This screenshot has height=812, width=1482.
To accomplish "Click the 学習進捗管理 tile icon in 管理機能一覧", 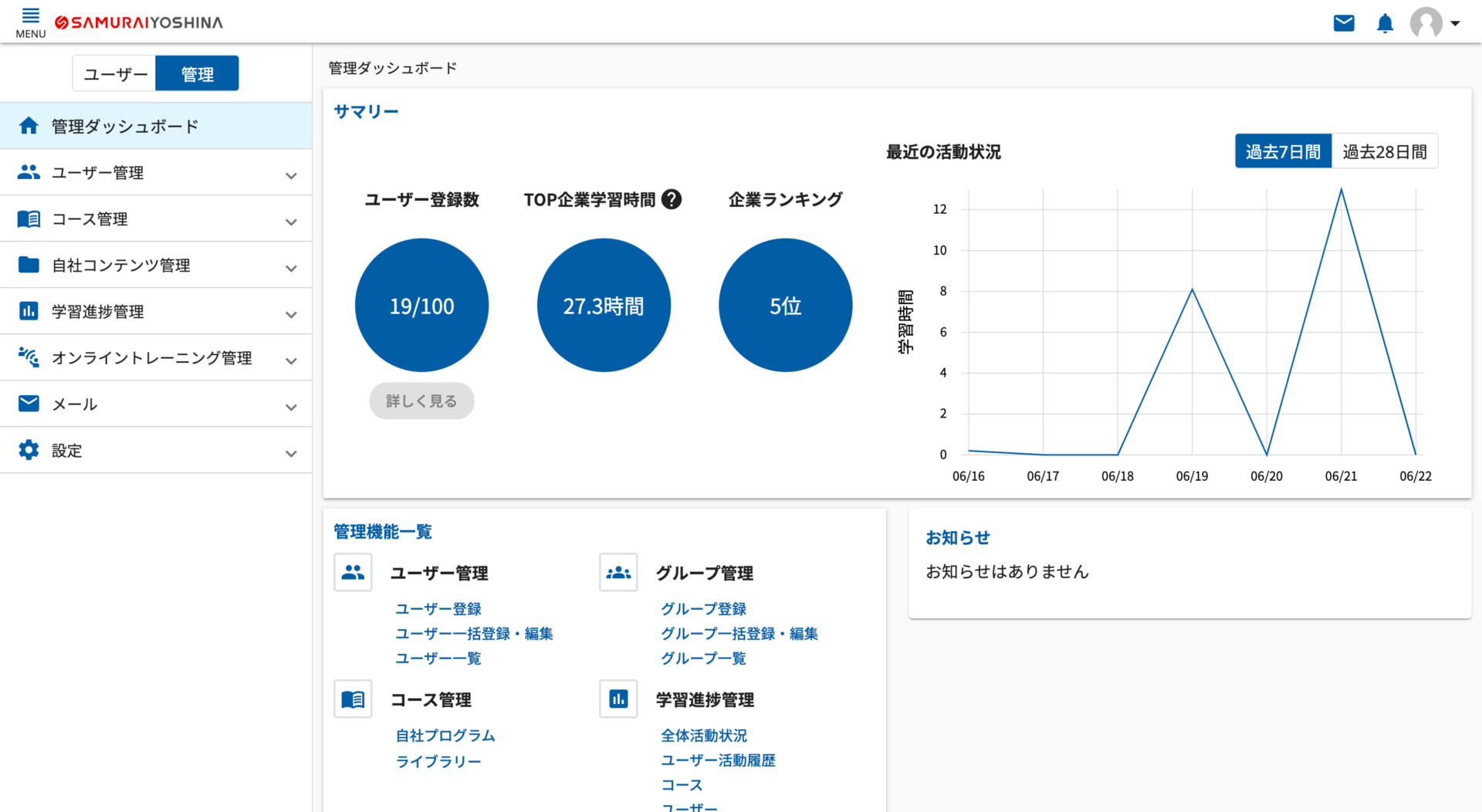I will coord(618,699).
